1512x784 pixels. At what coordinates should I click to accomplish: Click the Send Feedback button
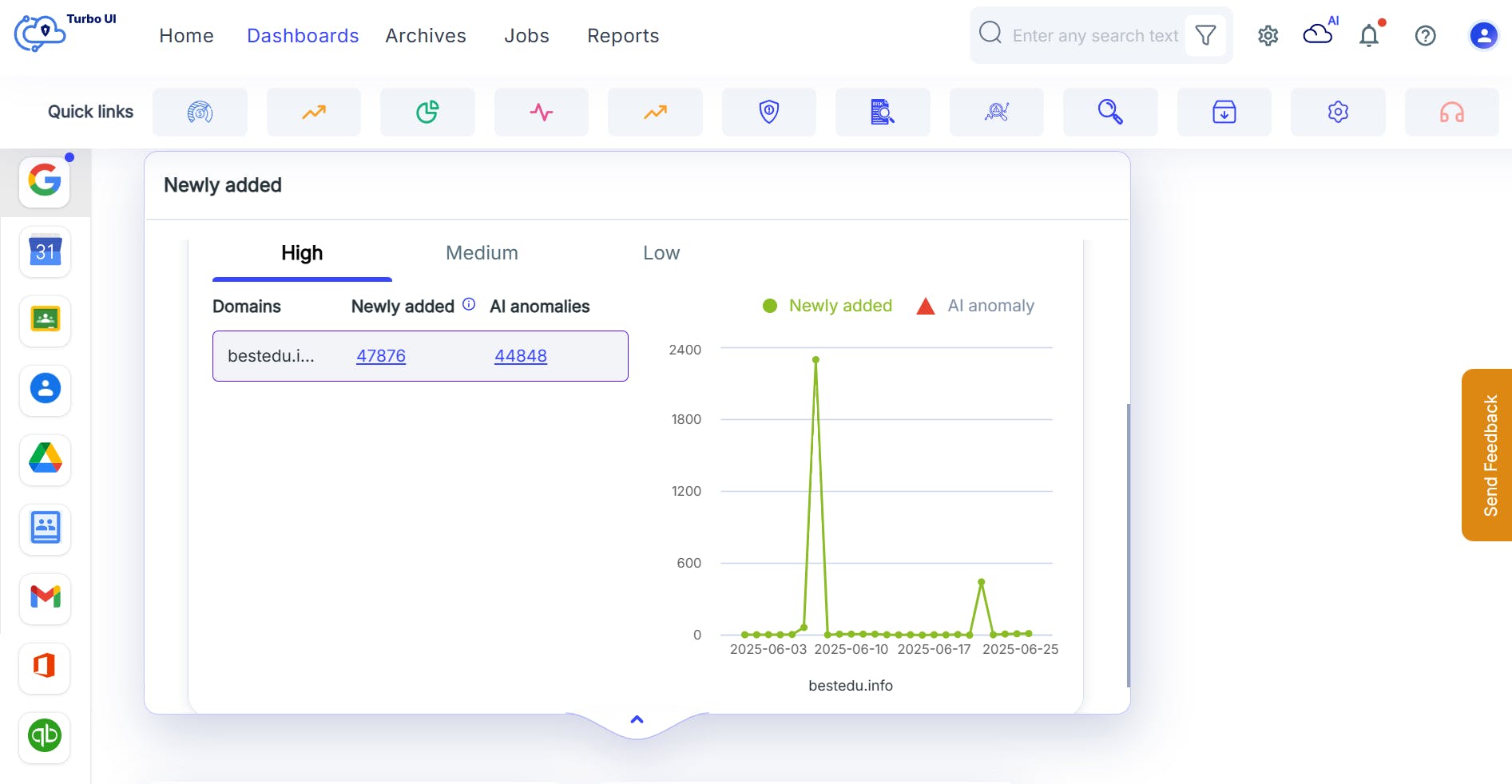pos(1487,455)
